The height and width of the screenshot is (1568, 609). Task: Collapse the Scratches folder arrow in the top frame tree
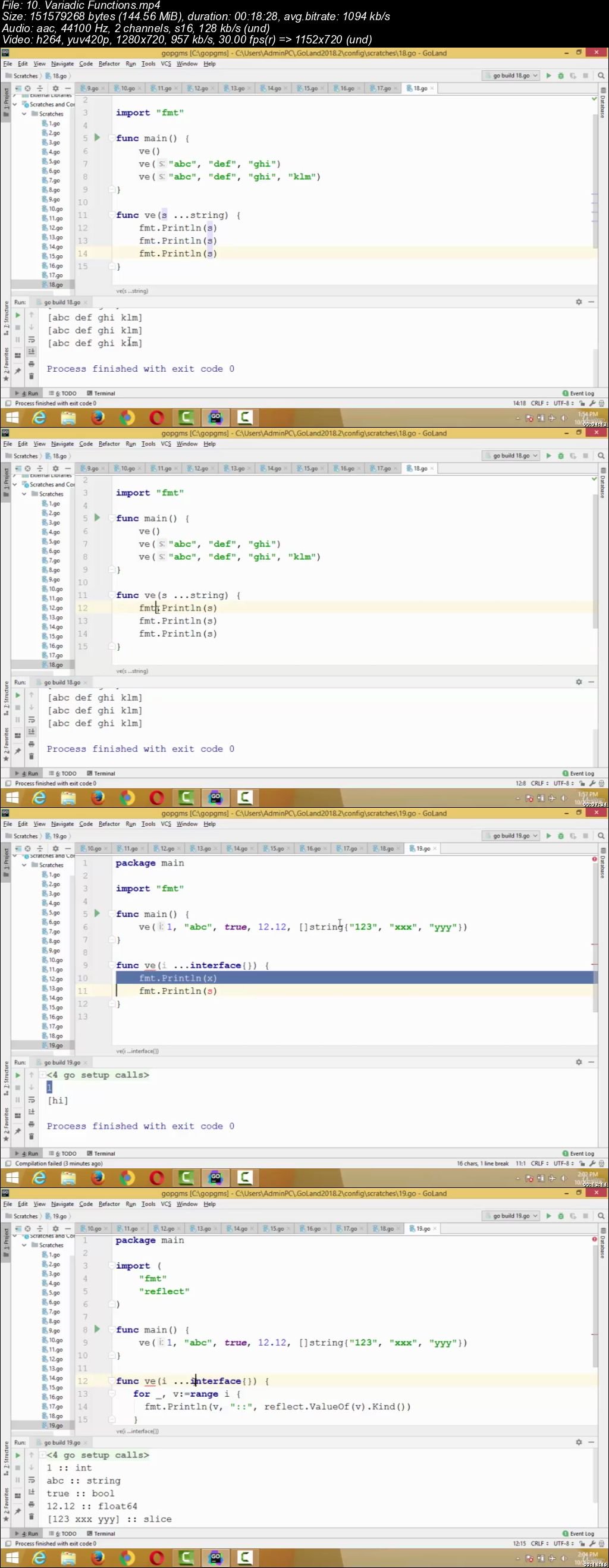[x=24, y=114]
